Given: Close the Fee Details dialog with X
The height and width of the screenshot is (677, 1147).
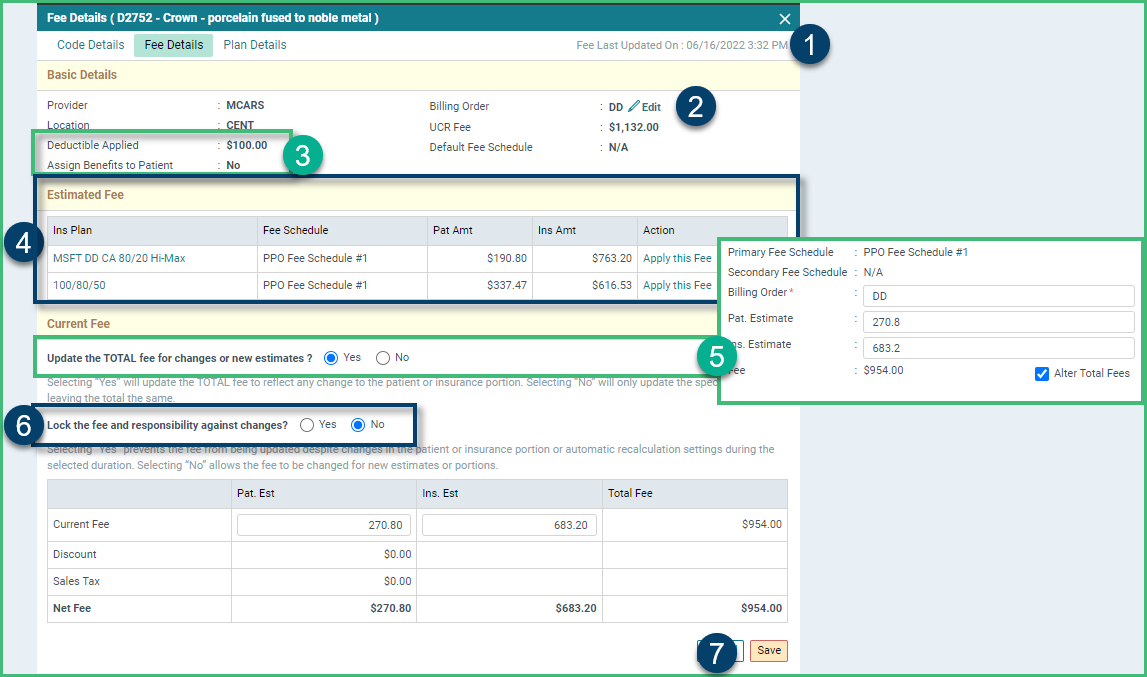Looking at the screenshot, I should [x=785, y=19].
